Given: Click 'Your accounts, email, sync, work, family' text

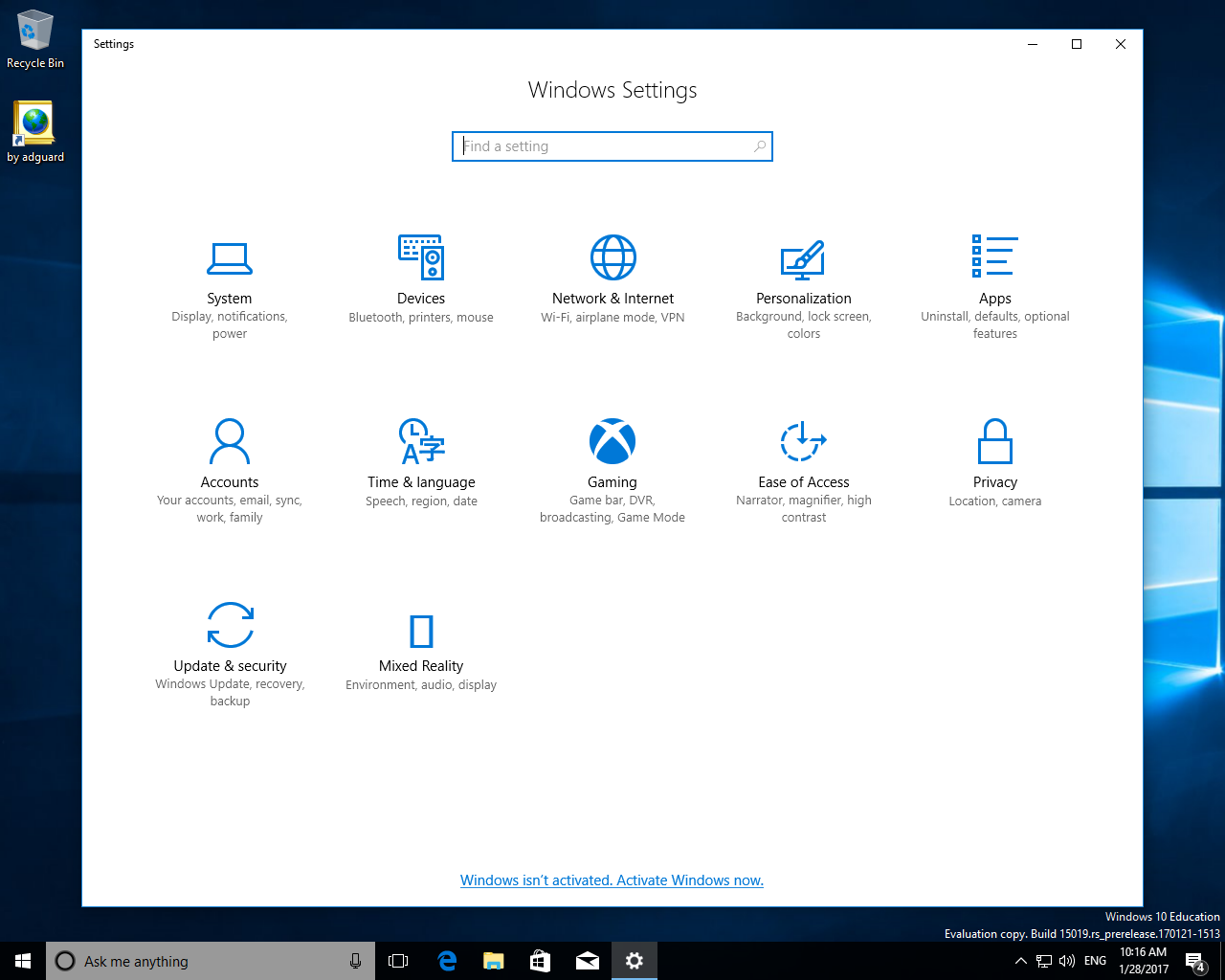Looking at the screenshot, I should [x=230, y=509].
